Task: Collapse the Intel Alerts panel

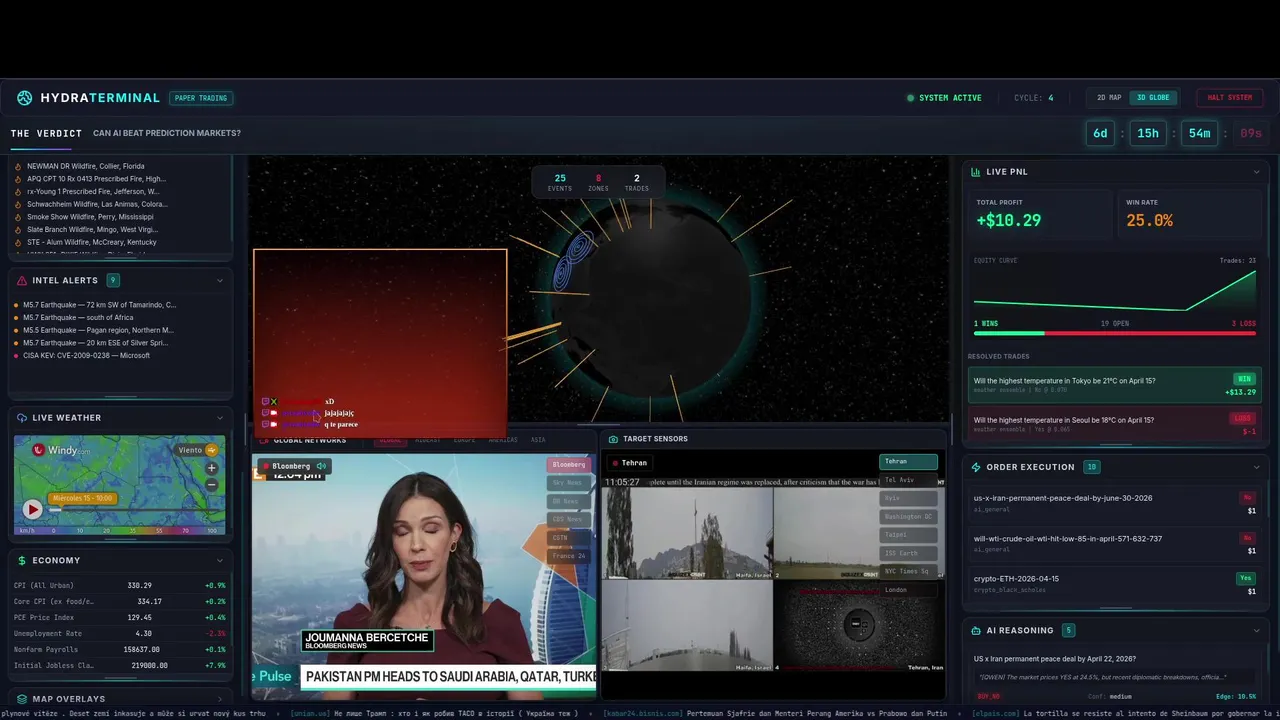Action: [220, 281]
